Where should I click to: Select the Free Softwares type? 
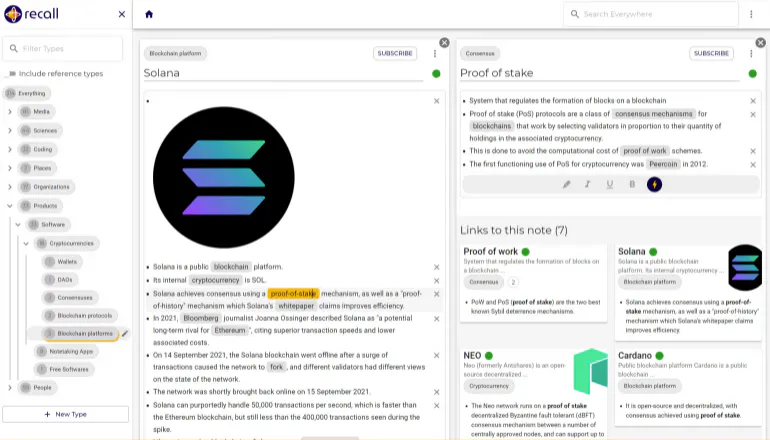(x=64, y=369)
